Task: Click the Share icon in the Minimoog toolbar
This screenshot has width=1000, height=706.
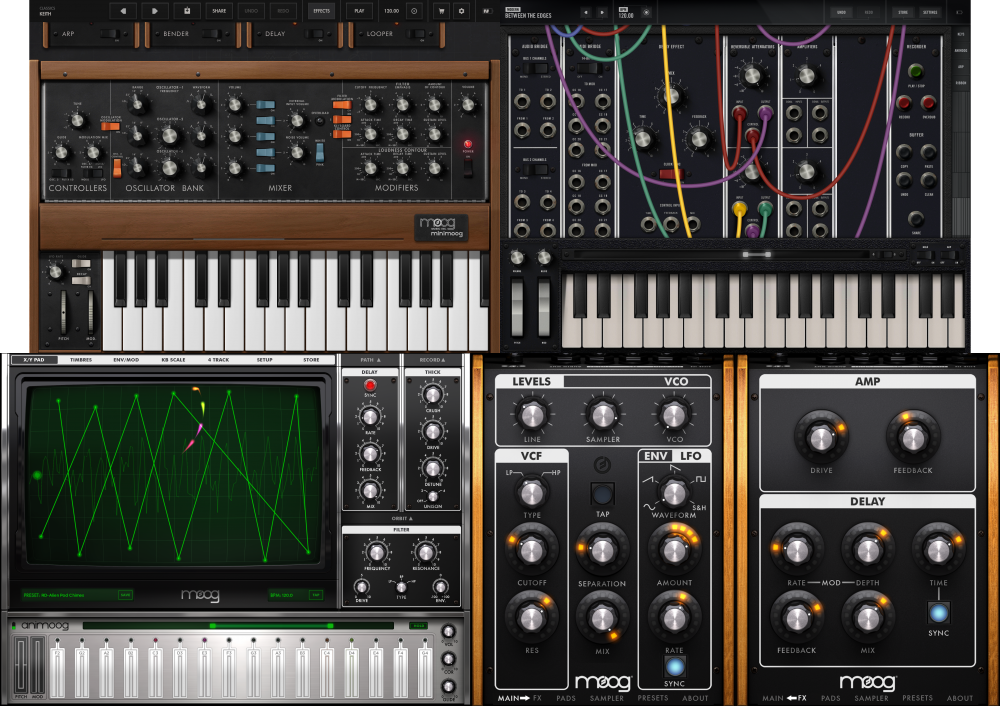Action: click(x=219, y=11)
